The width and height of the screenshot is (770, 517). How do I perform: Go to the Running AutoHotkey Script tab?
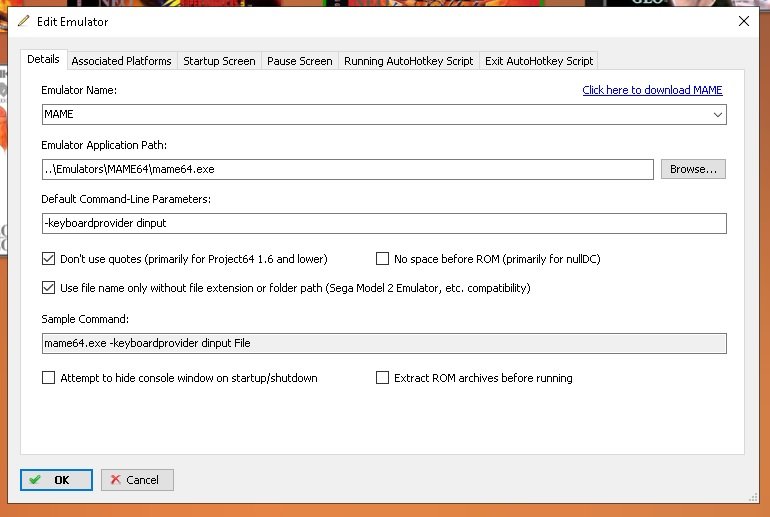[409, 61]
